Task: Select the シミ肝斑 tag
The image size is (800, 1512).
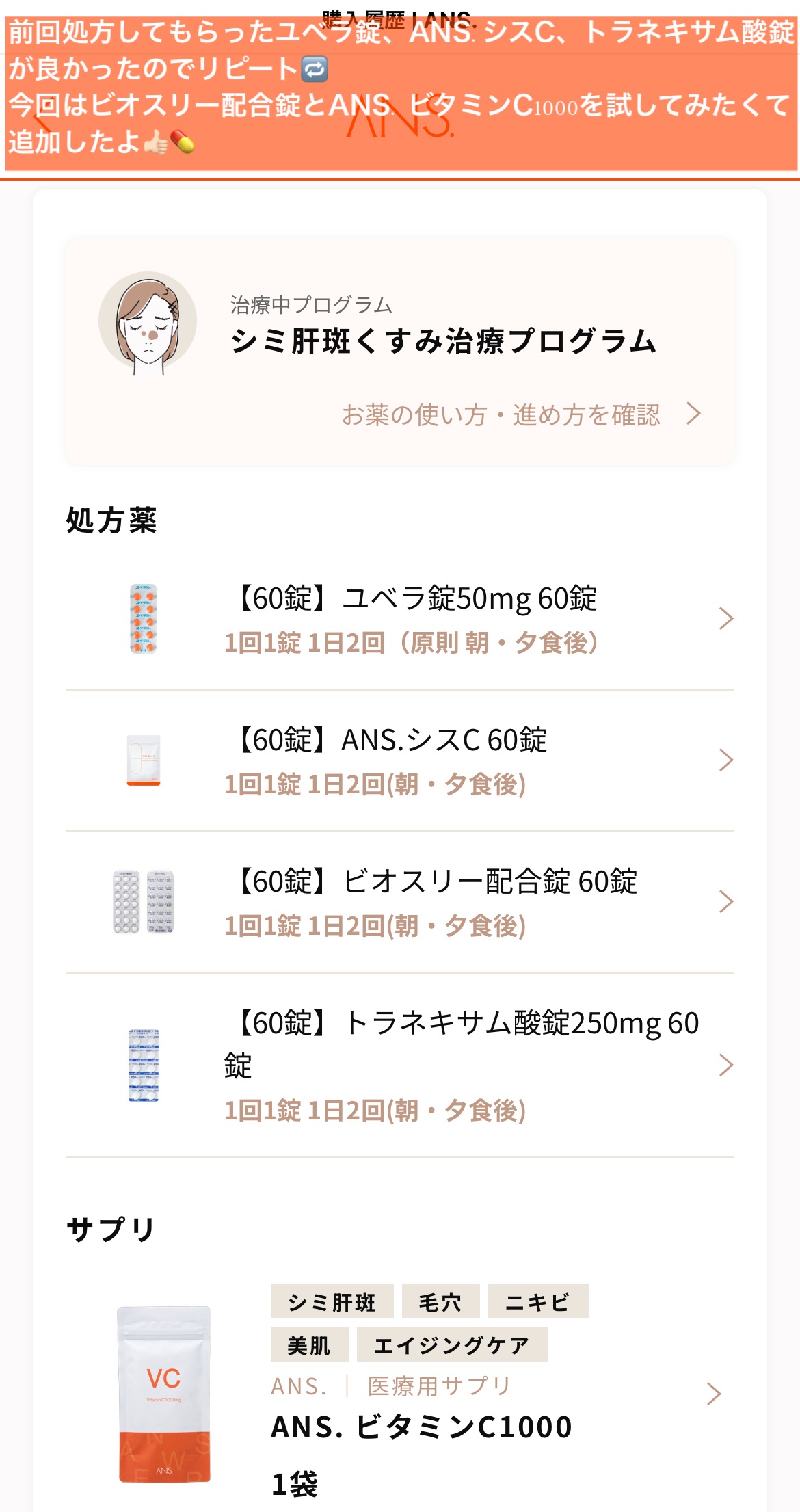Action: click(x=332, y=1301)
